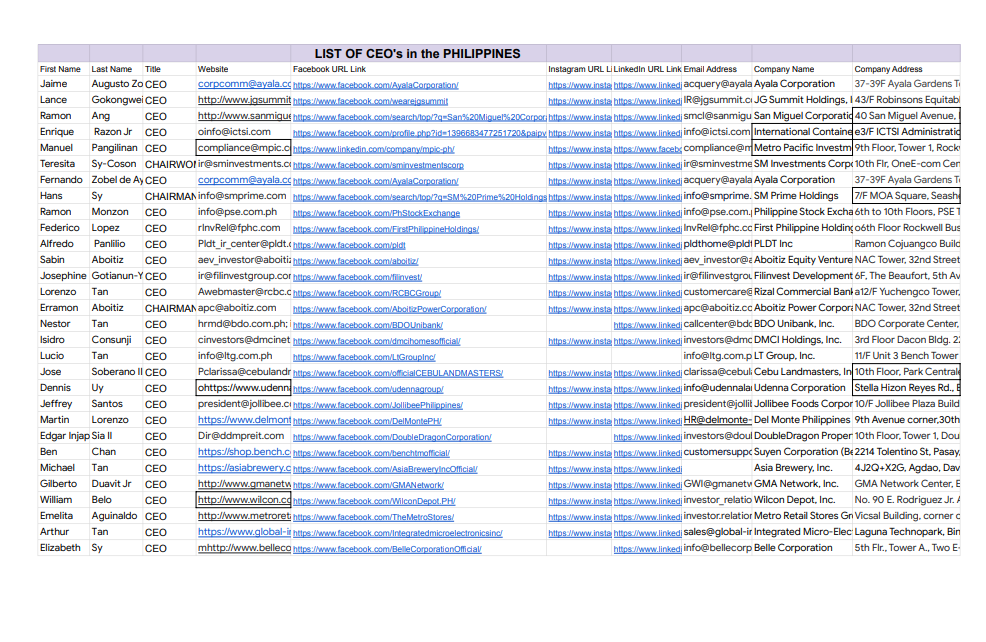Image resolution: width=986 pixels, height=642 pixels.
Task: Open the TheMetroStores Facebook link
Action: coord(374,517)
